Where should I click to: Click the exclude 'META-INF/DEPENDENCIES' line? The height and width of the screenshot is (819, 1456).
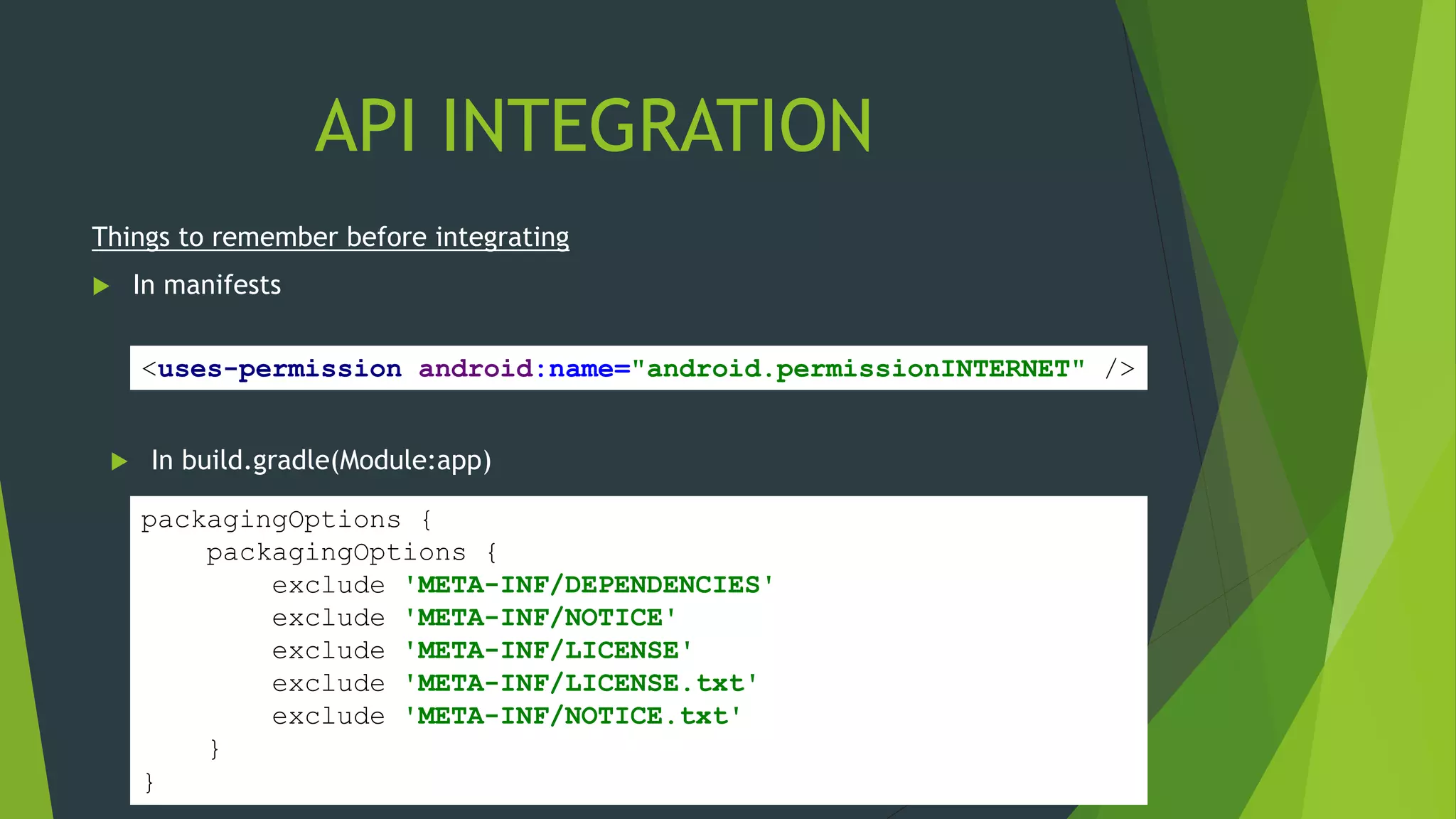coord(523,585)
